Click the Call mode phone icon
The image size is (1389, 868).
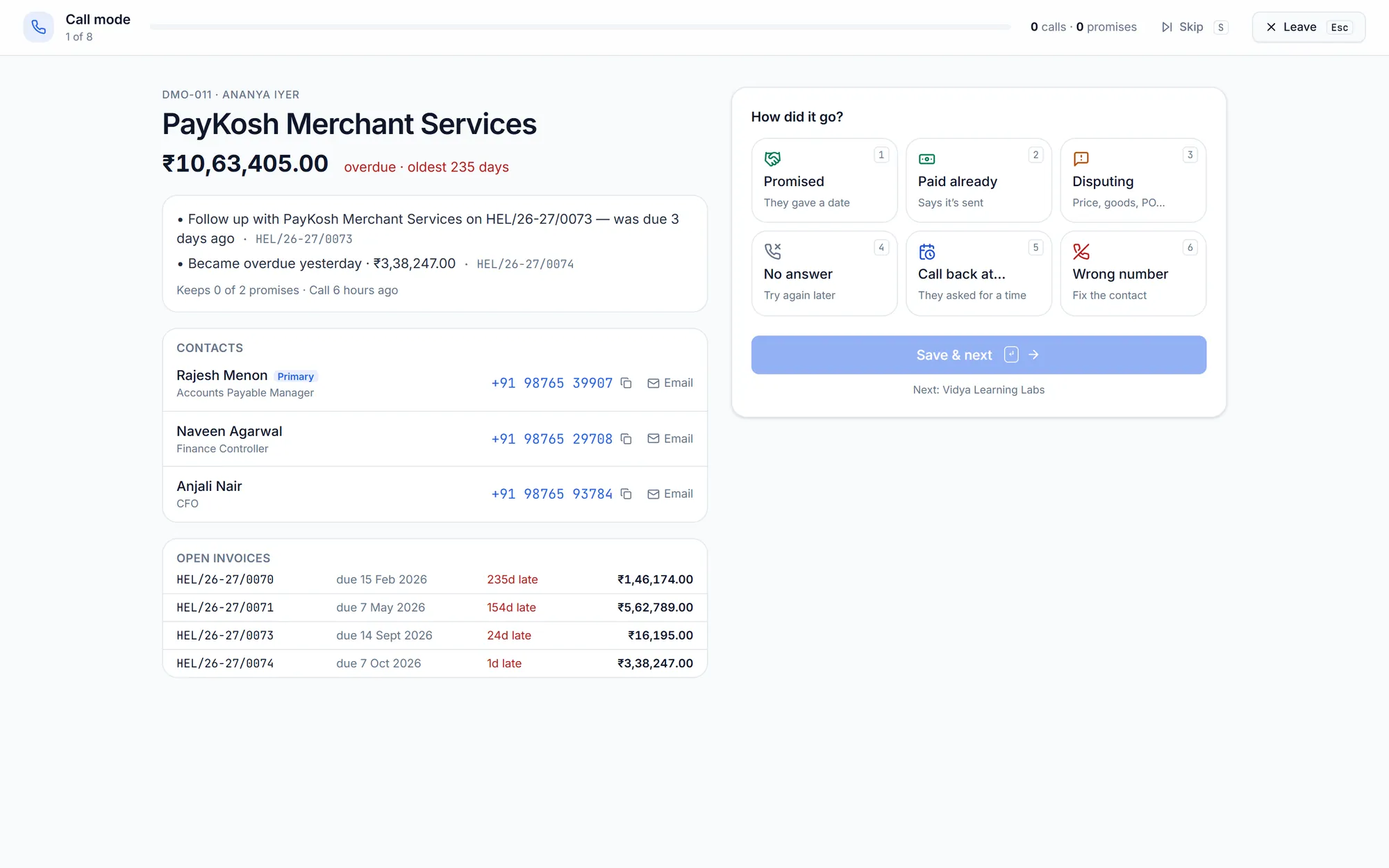[x=38, y=27]
